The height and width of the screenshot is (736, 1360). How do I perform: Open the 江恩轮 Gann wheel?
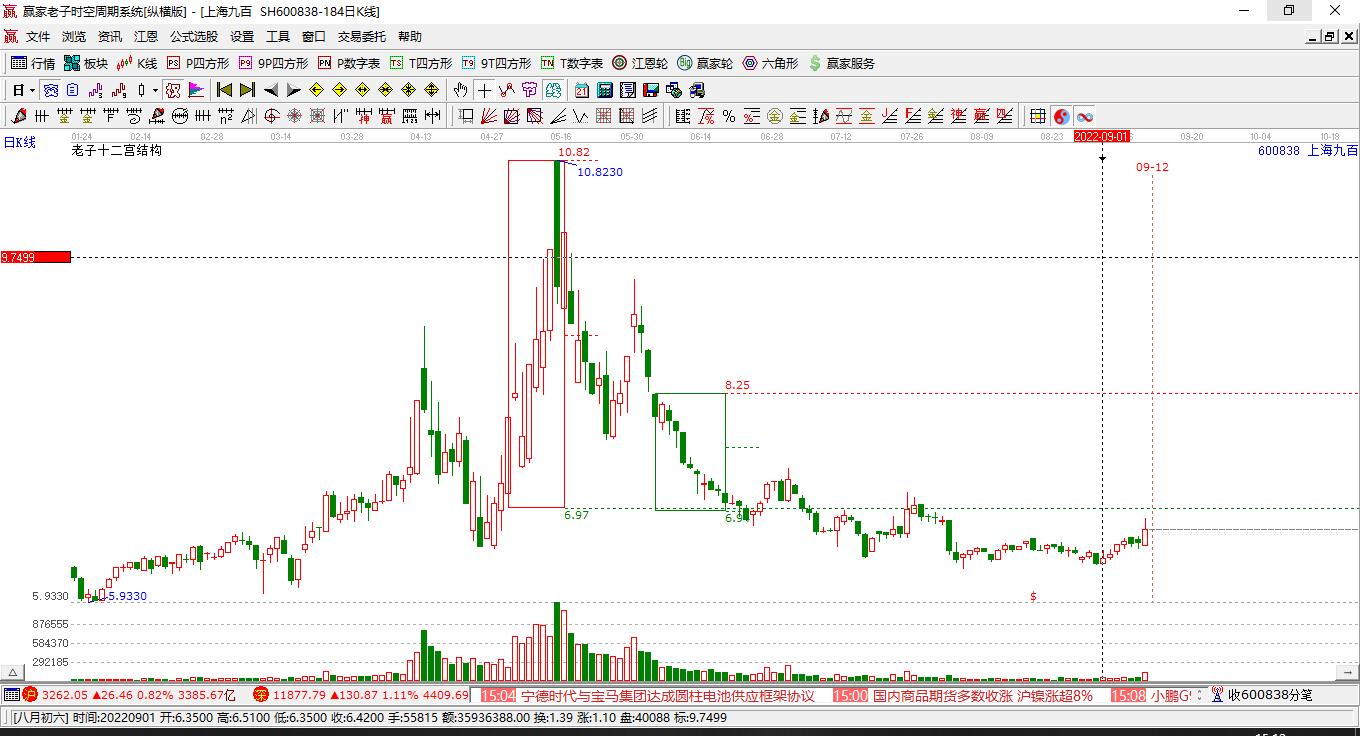[640, 63]
